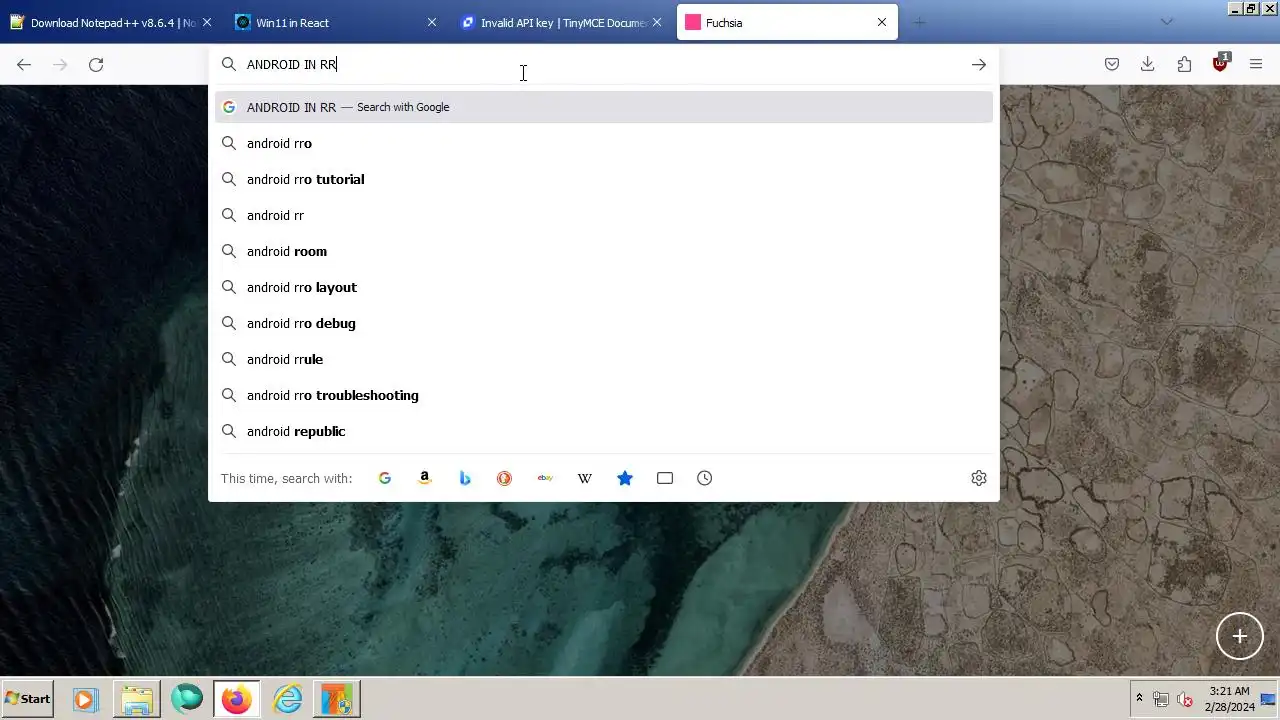Search in open Tabs icon
1280x720 pixels.
point(665,478)
